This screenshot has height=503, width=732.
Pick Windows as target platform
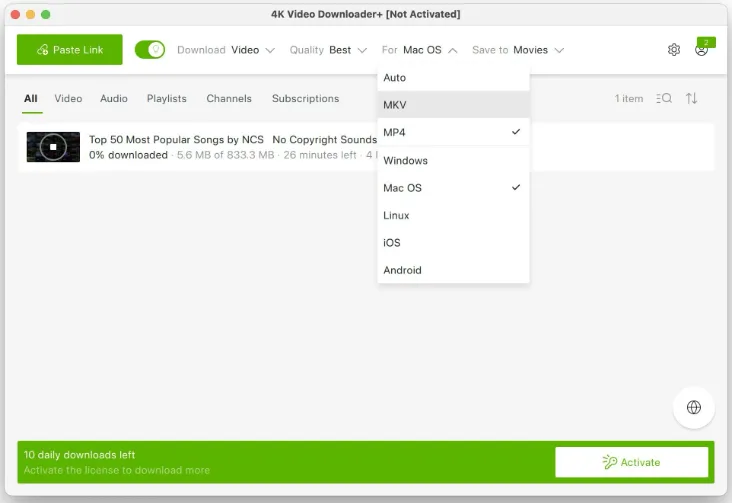[453, 161]
